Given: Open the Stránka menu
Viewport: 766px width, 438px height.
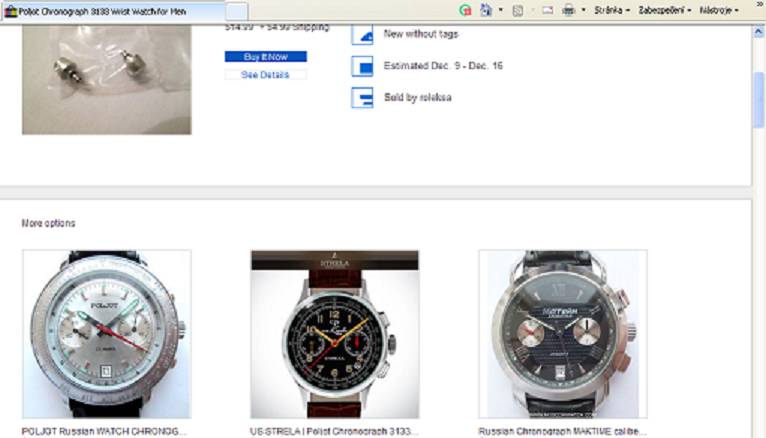Looking at the screenshot, I should [x=610, y=10].
